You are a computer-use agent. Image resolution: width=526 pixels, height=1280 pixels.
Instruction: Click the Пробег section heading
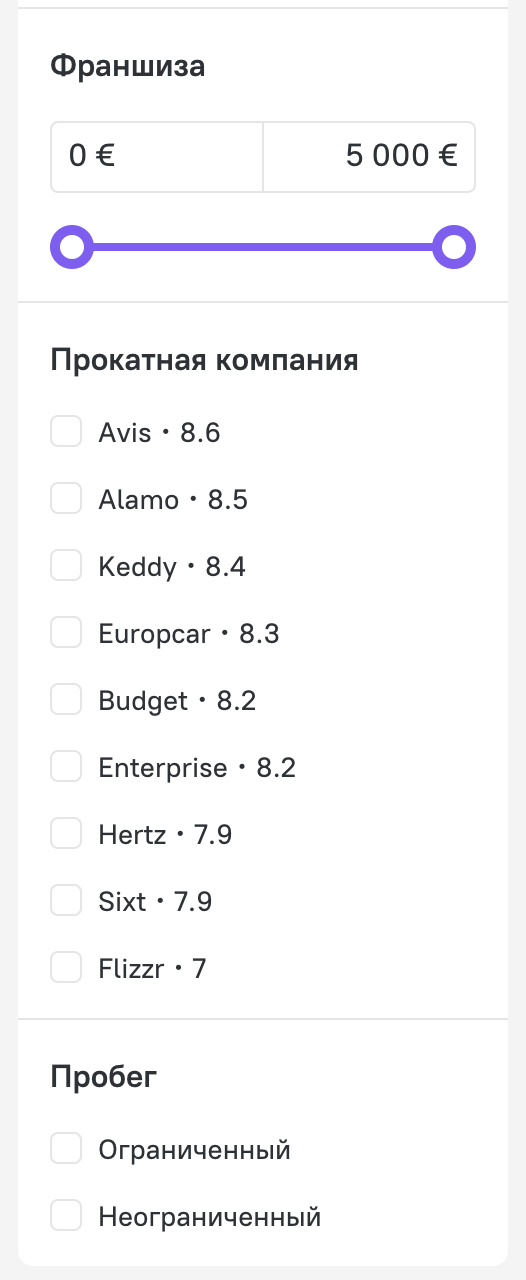point(104,1077)
